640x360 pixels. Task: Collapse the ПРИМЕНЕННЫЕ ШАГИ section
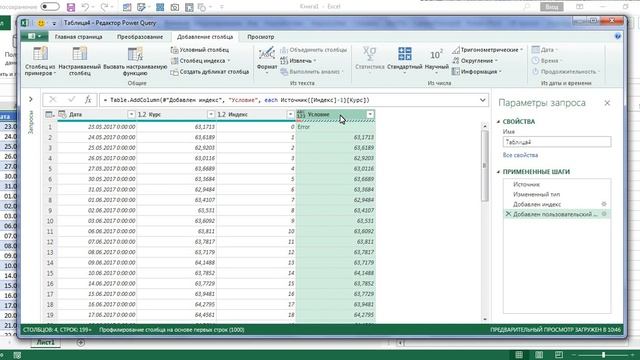click(x=498, y=172)
